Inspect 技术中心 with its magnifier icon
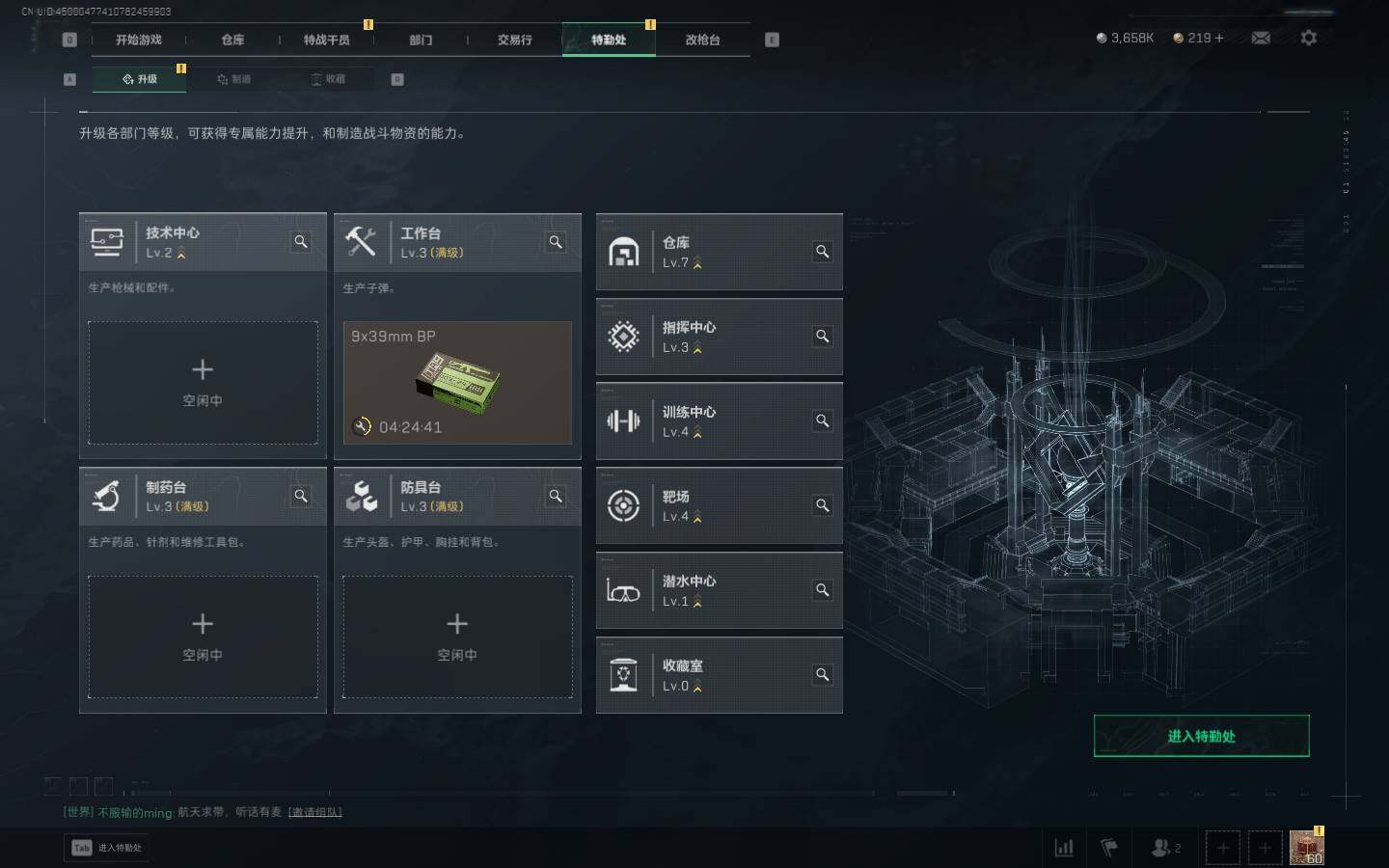Image resolution: width=1389 pixels, height=868 pixels. [301, 242]
